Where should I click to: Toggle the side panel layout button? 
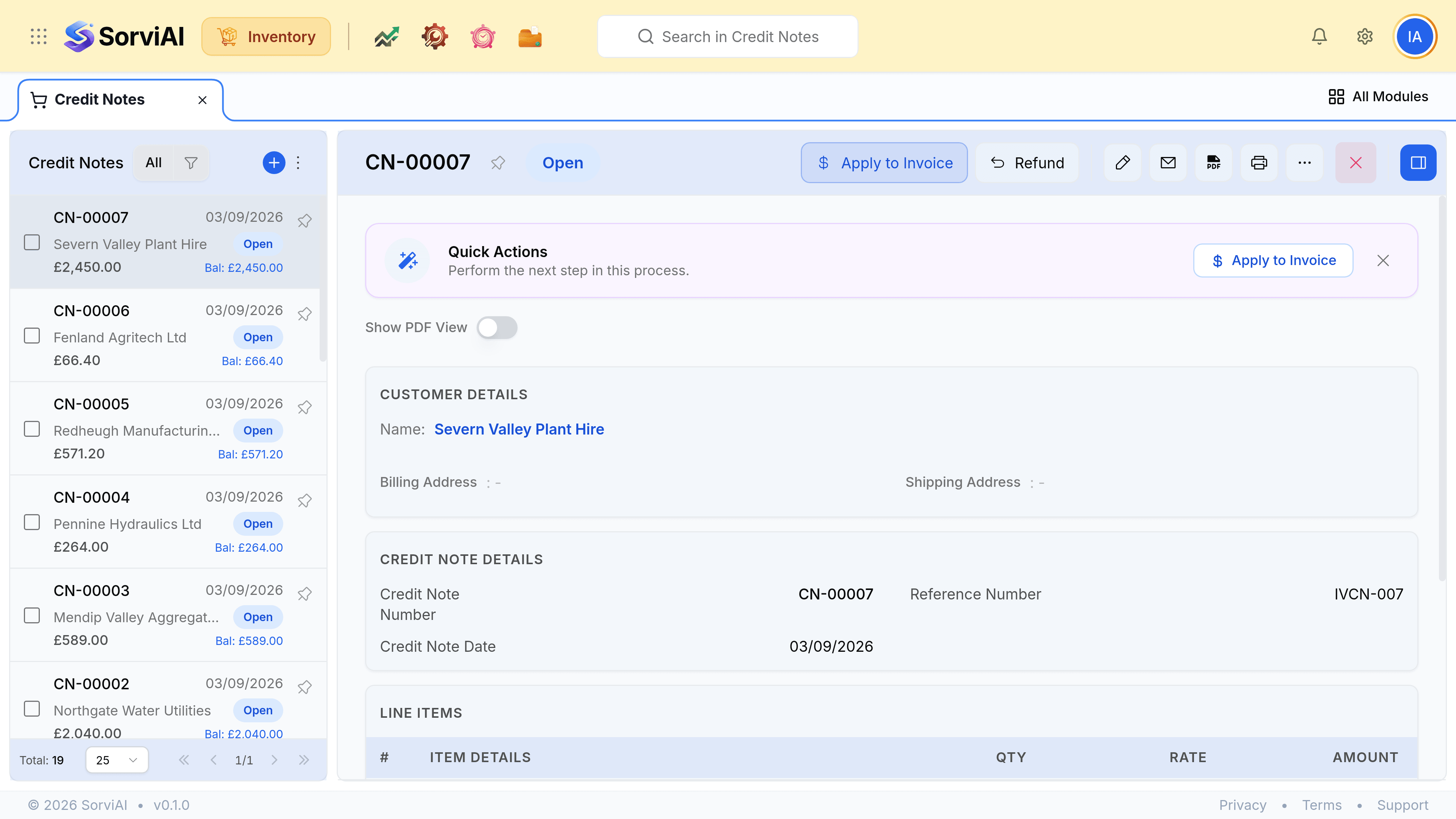click(1418, 163)
